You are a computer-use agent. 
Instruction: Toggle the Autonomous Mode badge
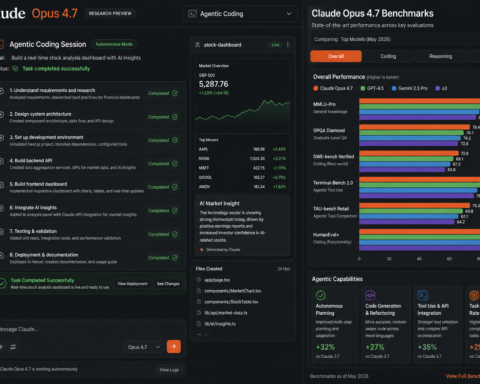click(114, 44)
